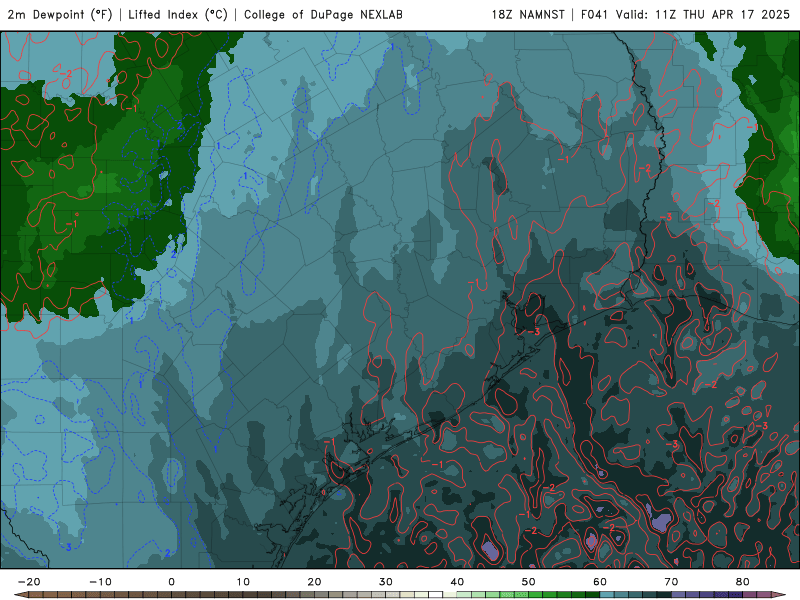
Task: Click the '18Z NAMNST' model run text
Action: pyautogui.click(x=528, y=15)
